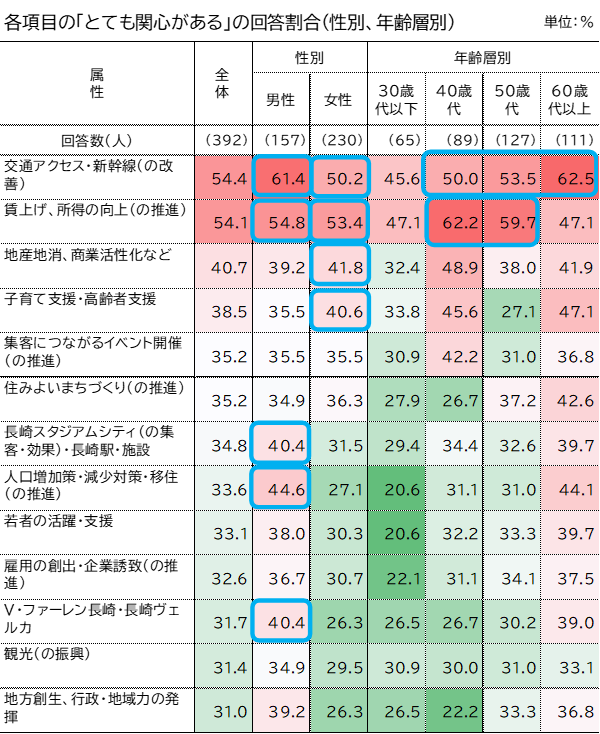
Task: Select the cell showing 29.5
Action: (339, 667)
